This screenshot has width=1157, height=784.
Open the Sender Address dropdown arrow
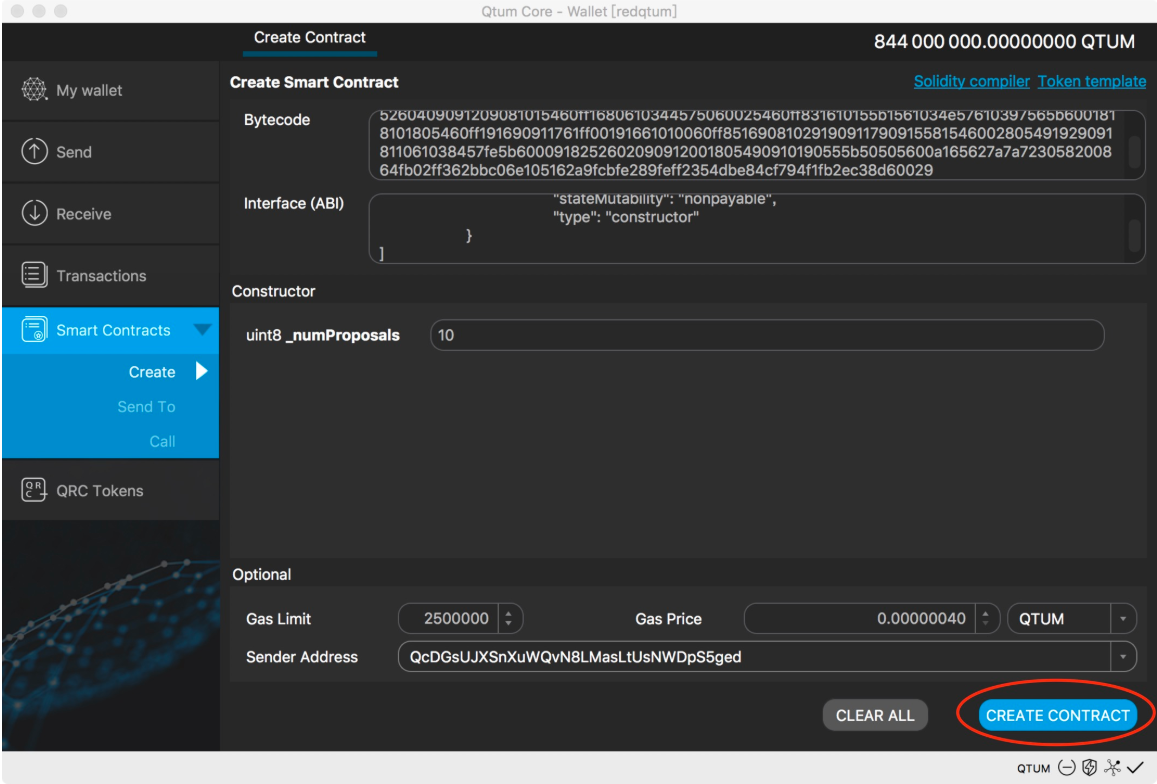click(1123, 656)
